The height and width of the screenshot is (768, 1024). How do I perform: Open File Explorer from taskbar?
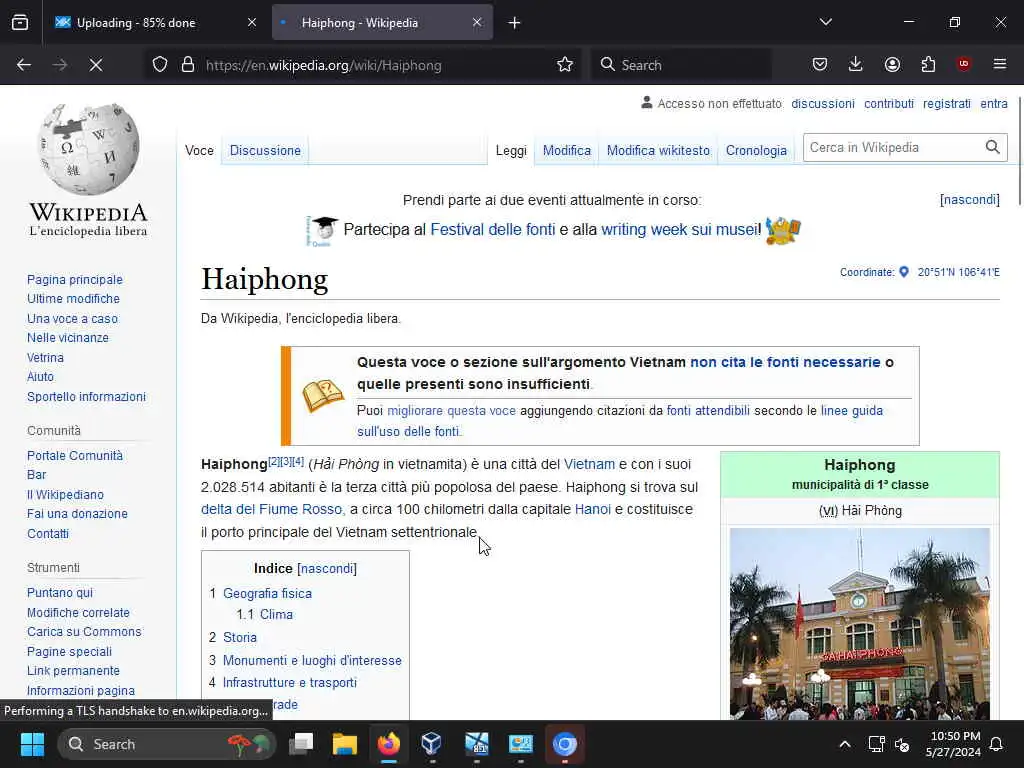point(345,744)
